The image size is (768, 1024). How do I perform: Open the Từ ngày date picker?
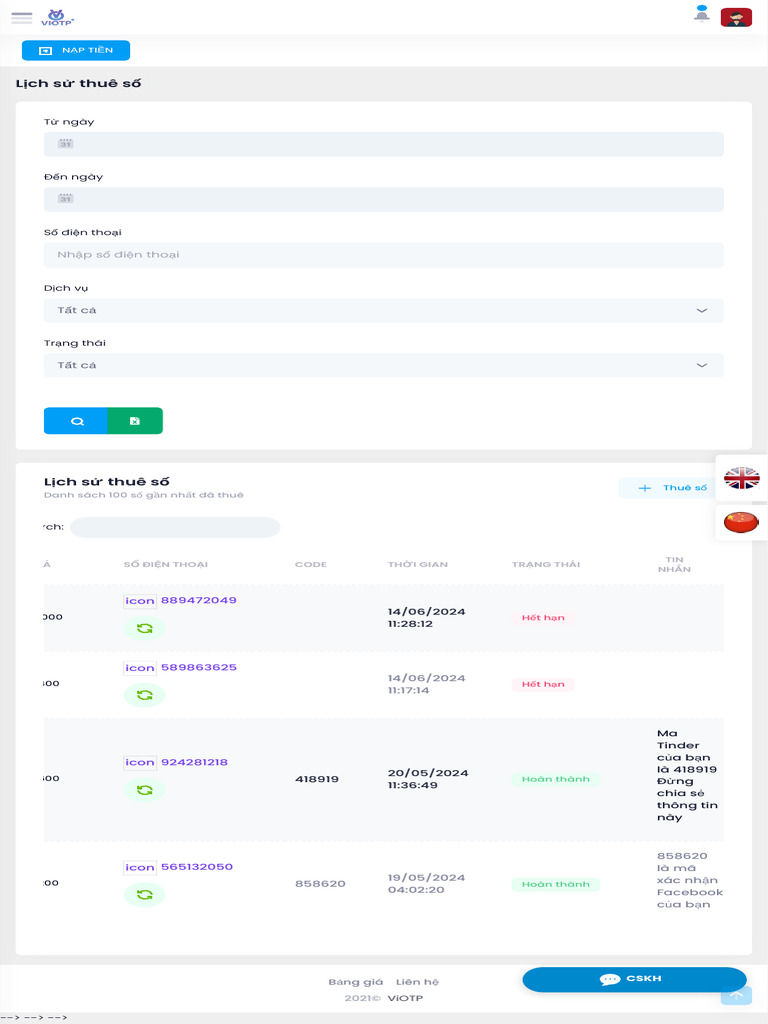click(383, 144)
